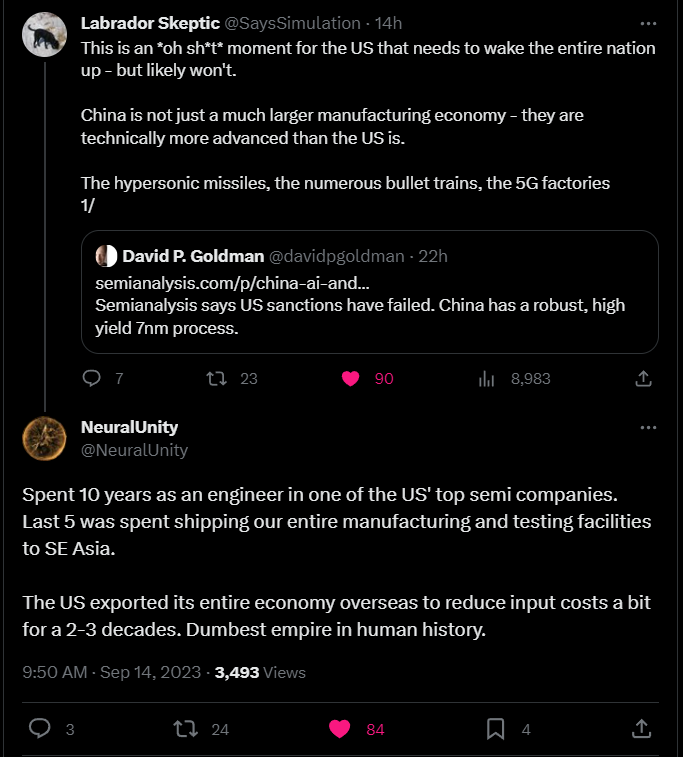Open David P. Goldman's quoted tweet

click(x=370, y=292)
